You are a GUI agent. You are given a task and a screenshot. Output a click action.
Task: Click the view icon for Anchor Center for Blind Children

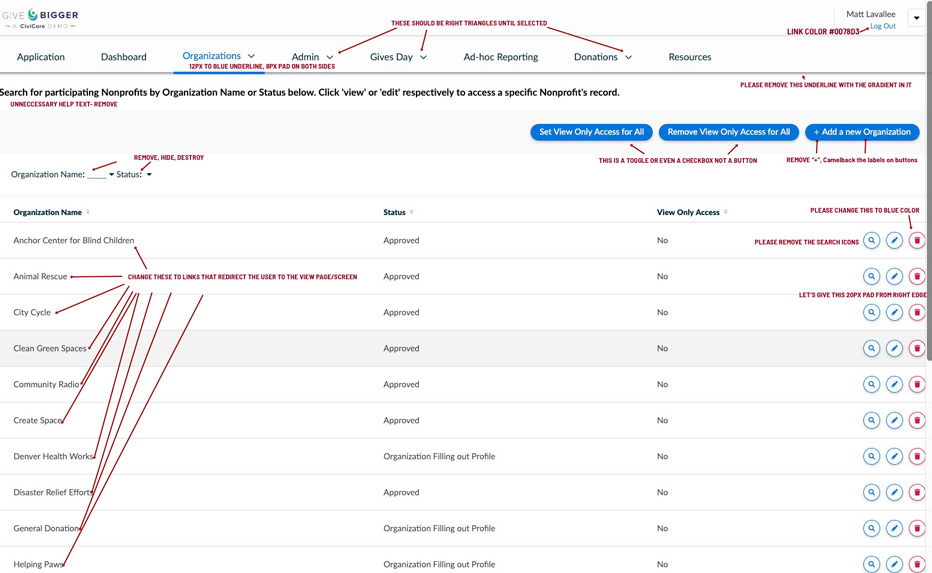(871, 241)
